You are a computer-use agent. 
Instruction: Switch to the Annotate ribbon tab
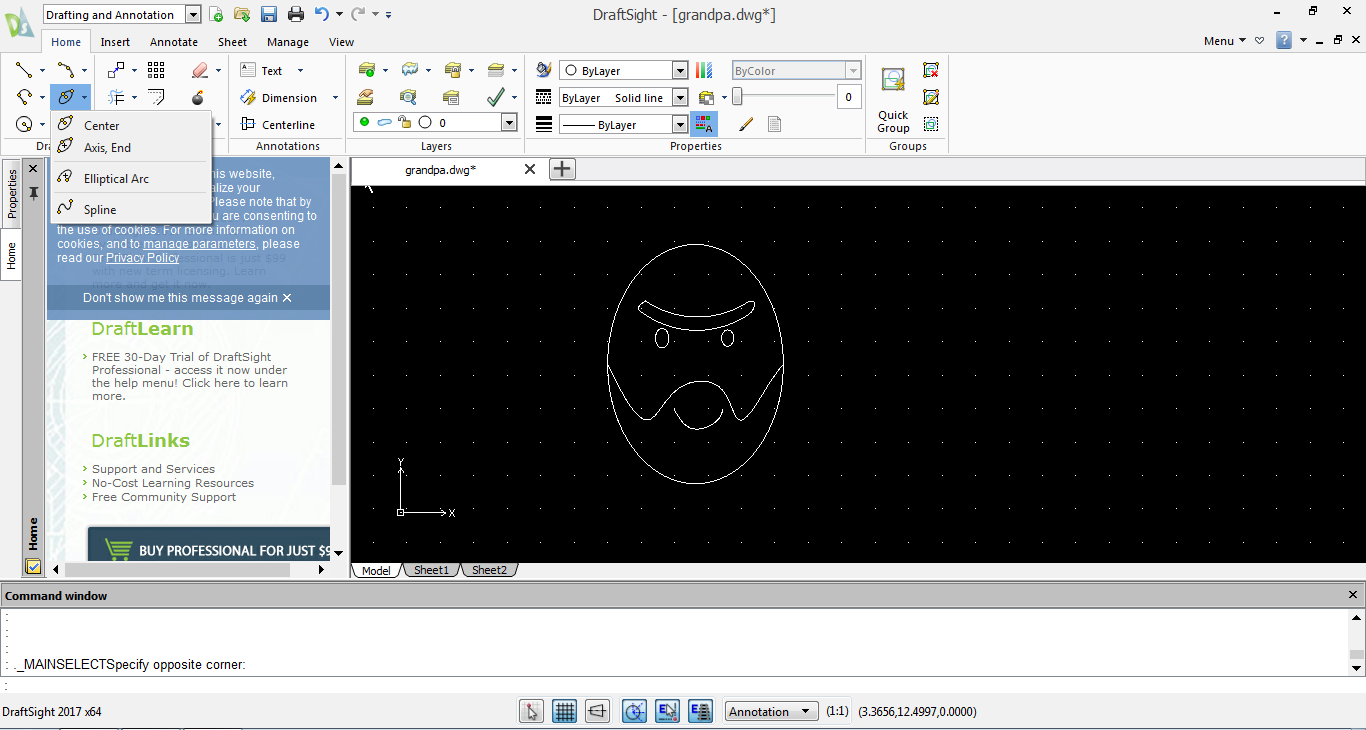174,42
